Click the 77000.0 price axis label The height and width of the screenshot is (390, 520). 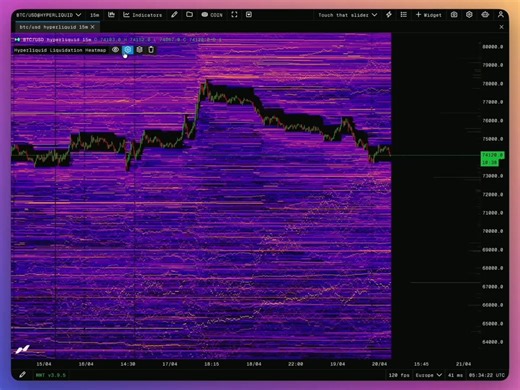(x=492, y=102)
